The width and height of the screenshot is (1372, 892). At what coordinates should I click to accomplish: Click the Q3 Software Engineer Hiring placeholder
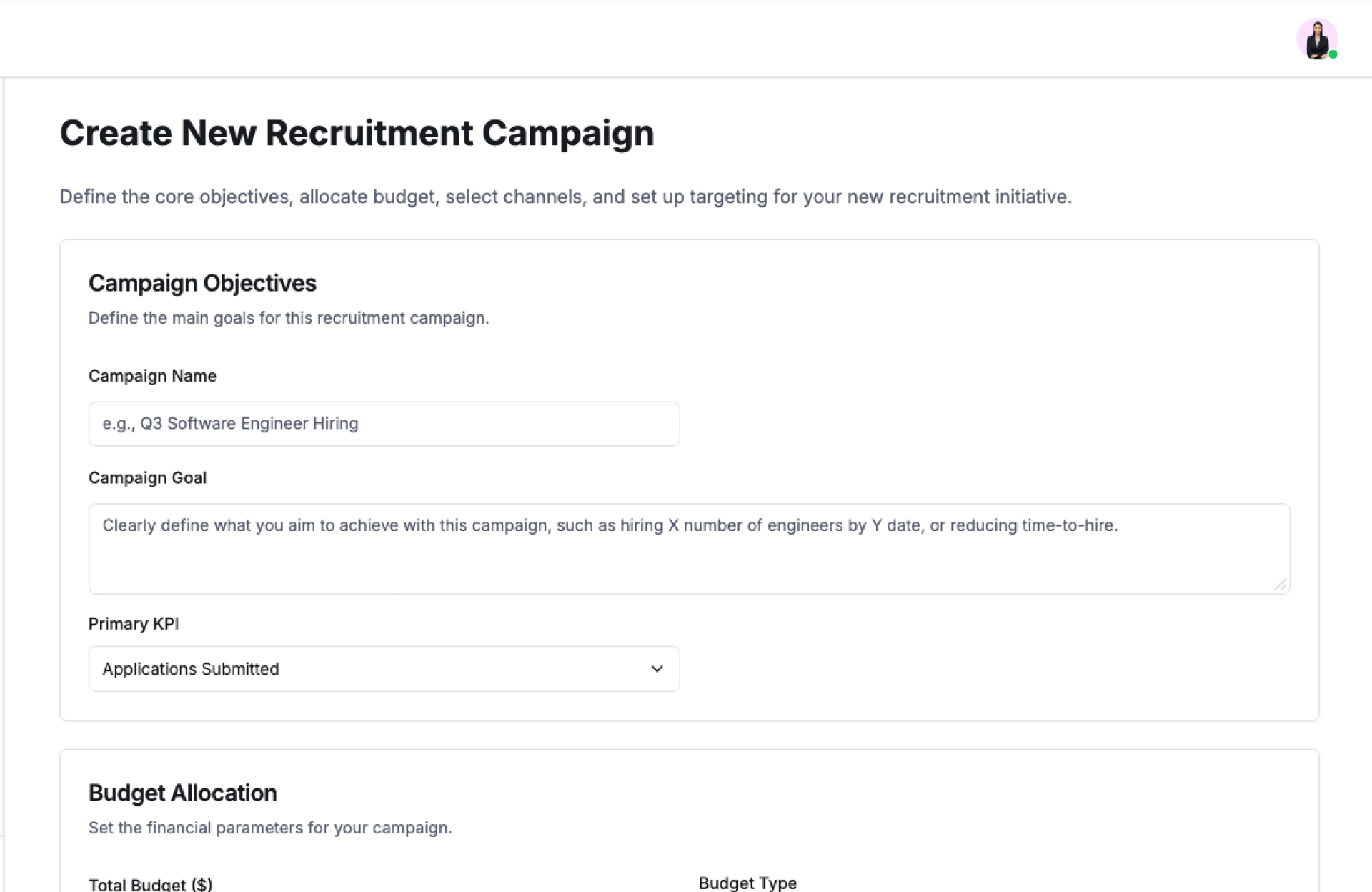pos(230,424)
